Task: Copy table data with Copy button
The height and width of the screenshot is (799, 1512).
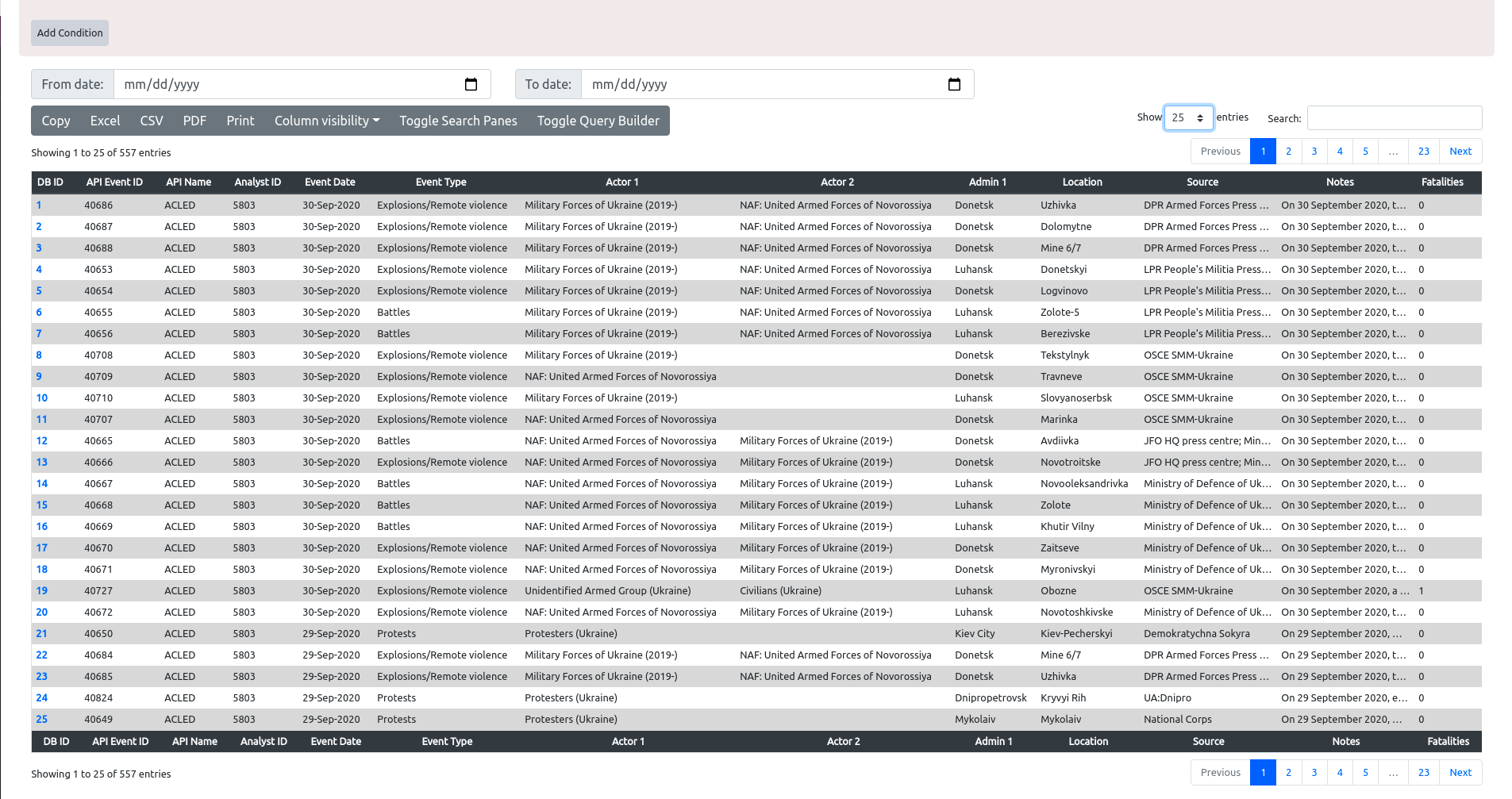Action: [x=56, y=121]
